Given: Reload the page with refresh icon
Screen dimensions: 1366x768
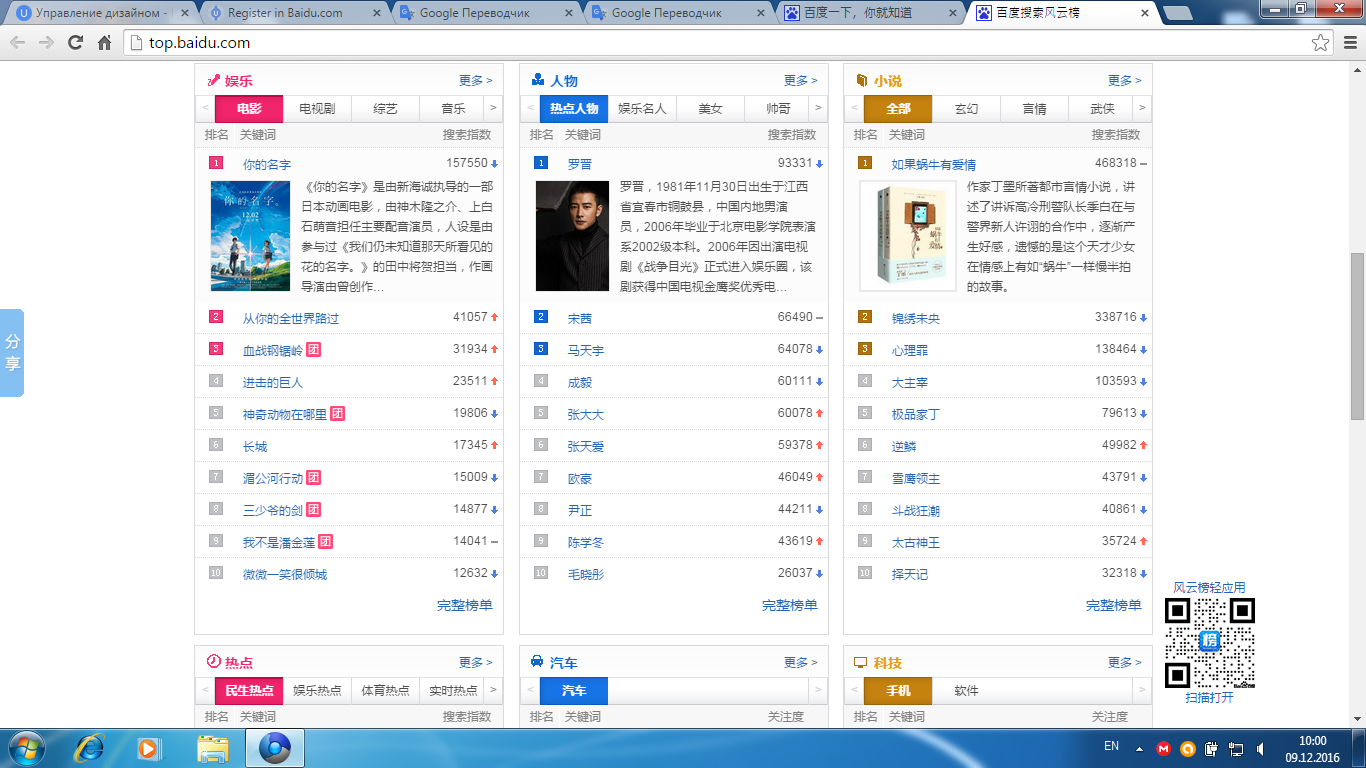Looking at the screenshot, I should [75, 43].
